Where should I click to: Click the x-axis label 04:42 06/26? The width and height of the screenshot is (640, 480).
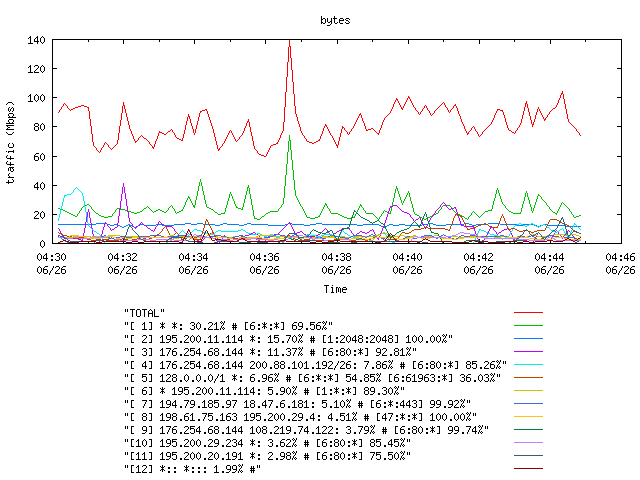478,264
